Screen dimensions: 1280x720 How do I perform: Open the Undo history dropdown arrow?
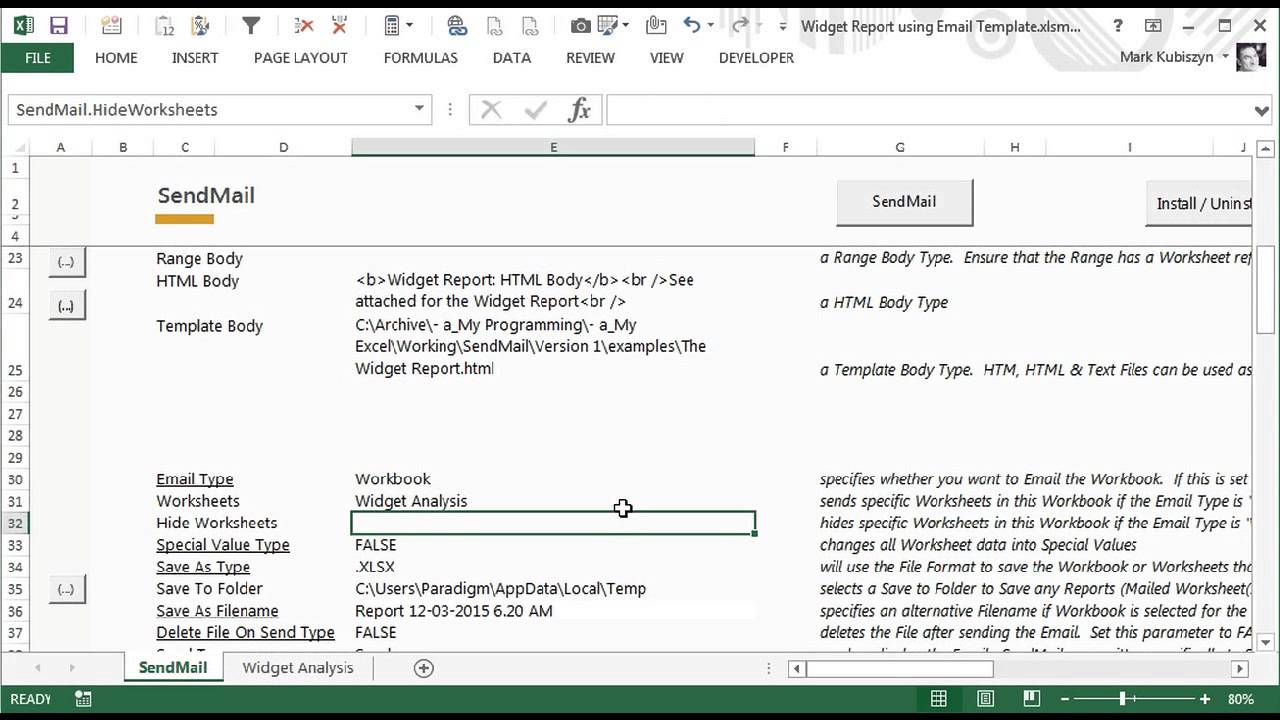click(x=711, y=26)
